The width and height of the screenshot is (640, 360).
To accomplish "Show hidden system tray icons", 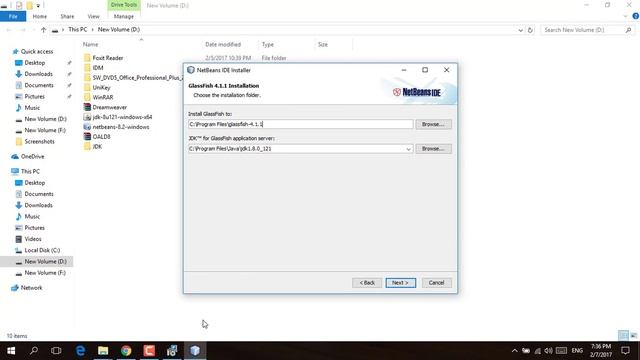I will 514,351.
